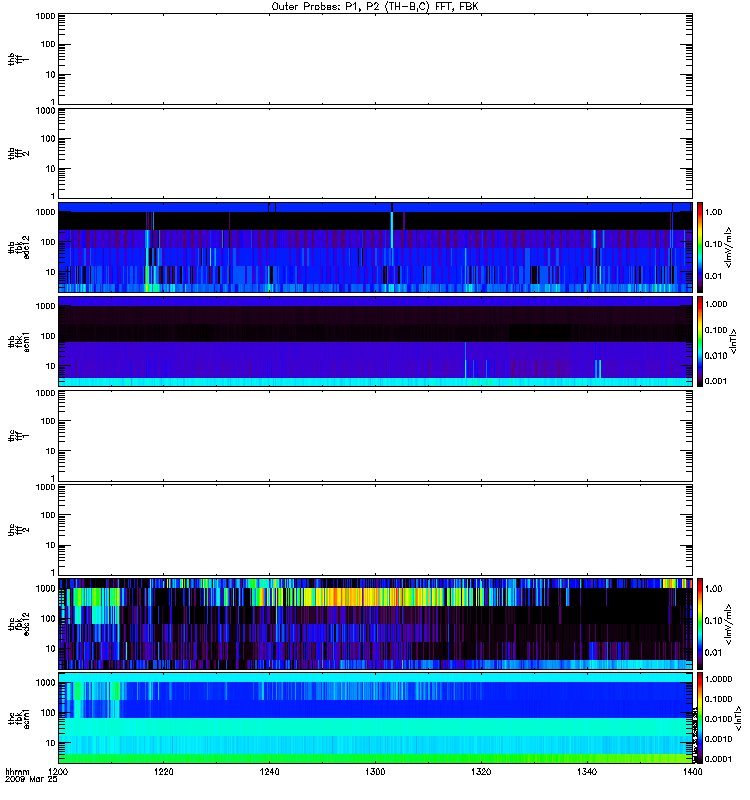Click the "thc fft 2" y-axis label
The height and width of the screenshot is (800, 750).
click(18, 530)
